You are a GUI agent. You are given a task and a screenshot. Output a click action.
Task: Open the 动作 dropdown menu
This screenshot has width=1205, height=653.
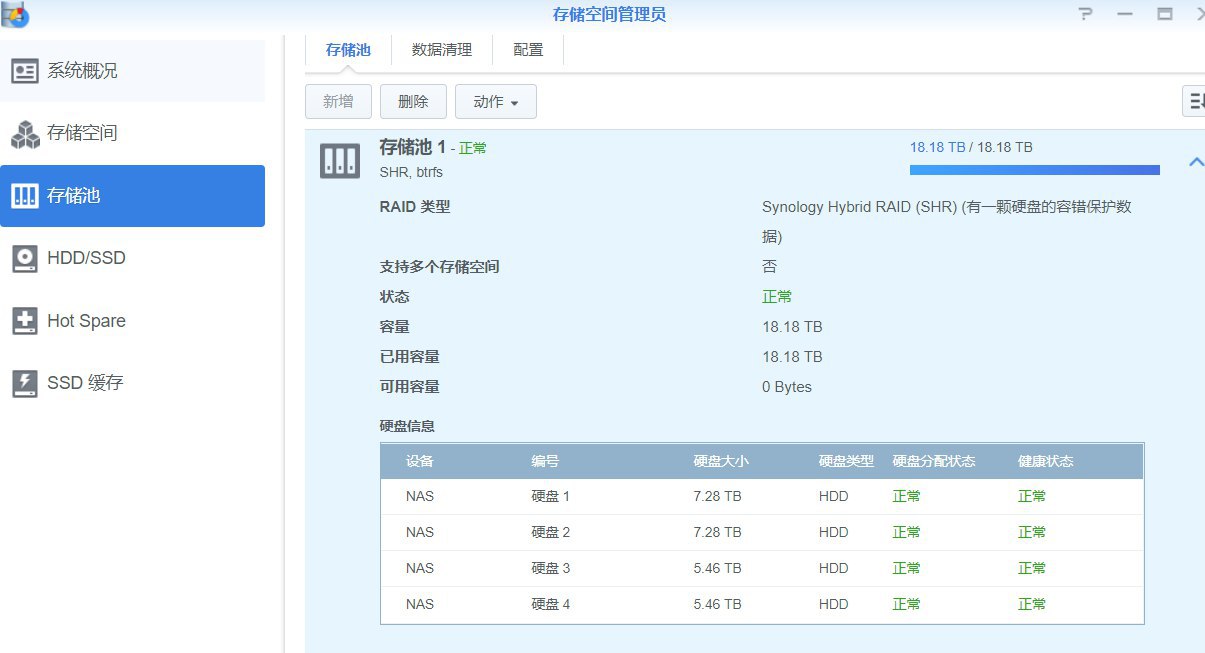point(495,102)
